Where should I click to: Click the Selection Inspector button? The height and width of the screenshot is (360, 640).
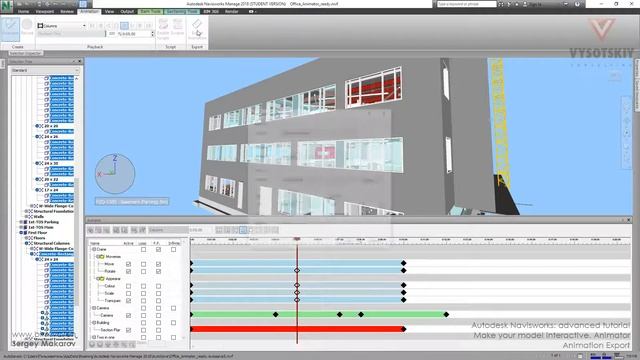pyautogui.click(x=26, y=53)
